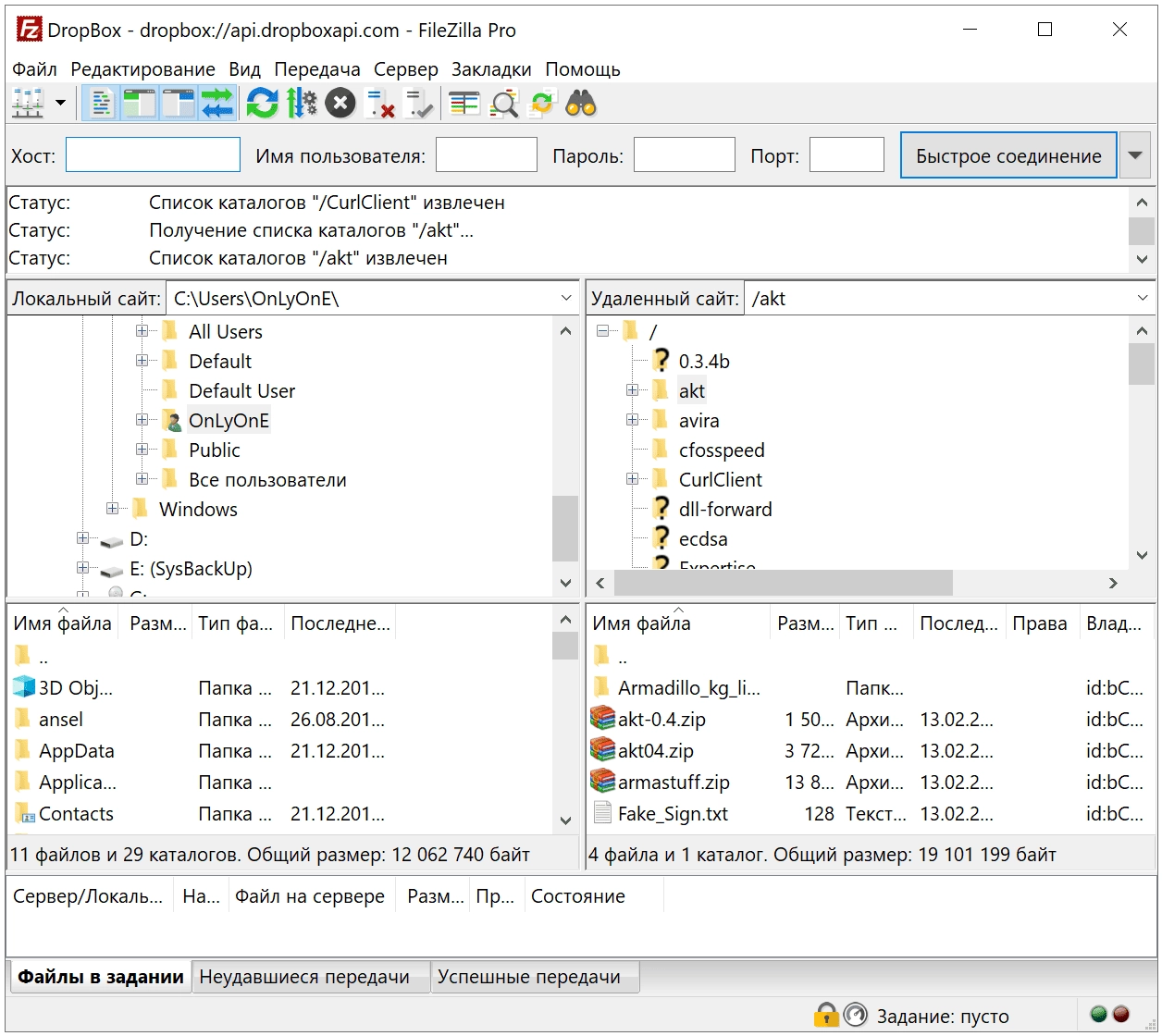This screenshot has width=1162, height=1036.
Task: Toggle message log display
Action: click(x=102, y=103)
